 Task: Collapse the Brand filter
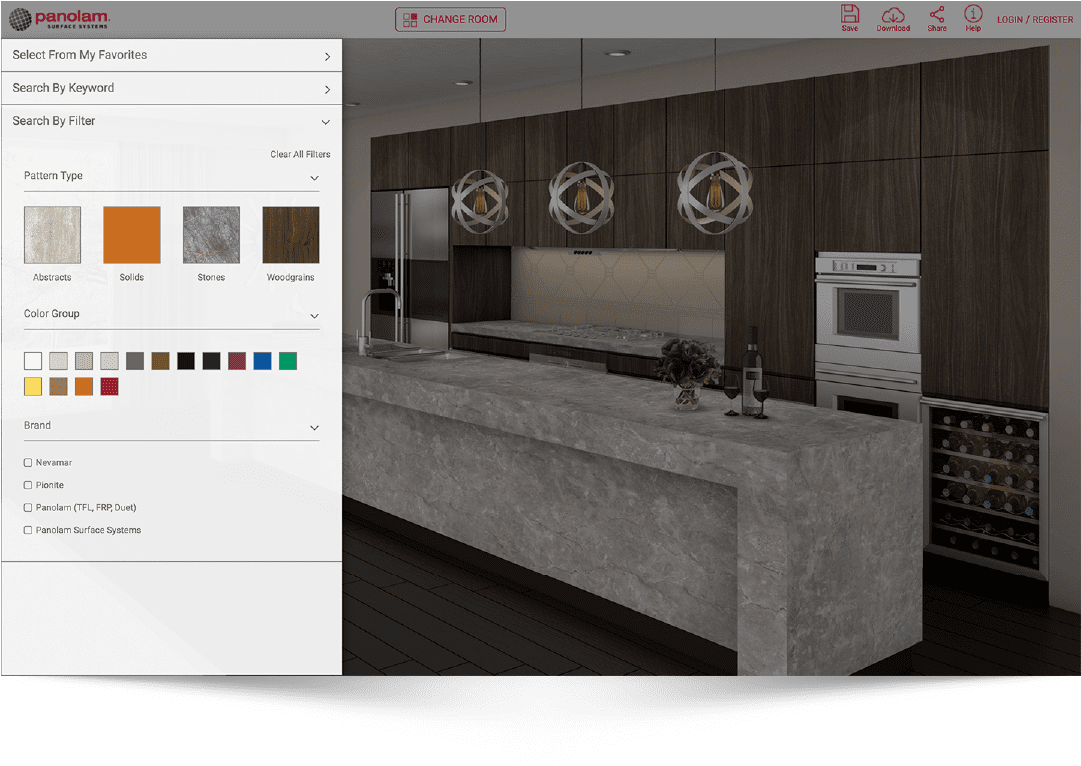click(x=172, y=426)
